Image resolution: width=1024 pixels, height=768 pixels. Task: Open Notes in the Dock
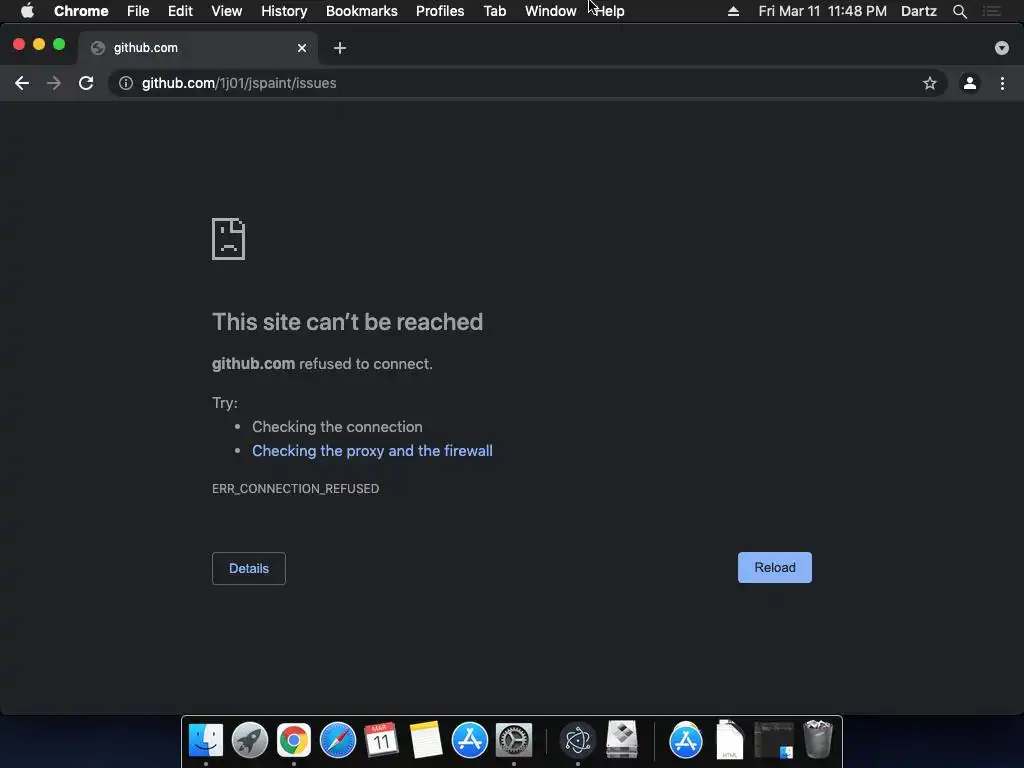426,740
